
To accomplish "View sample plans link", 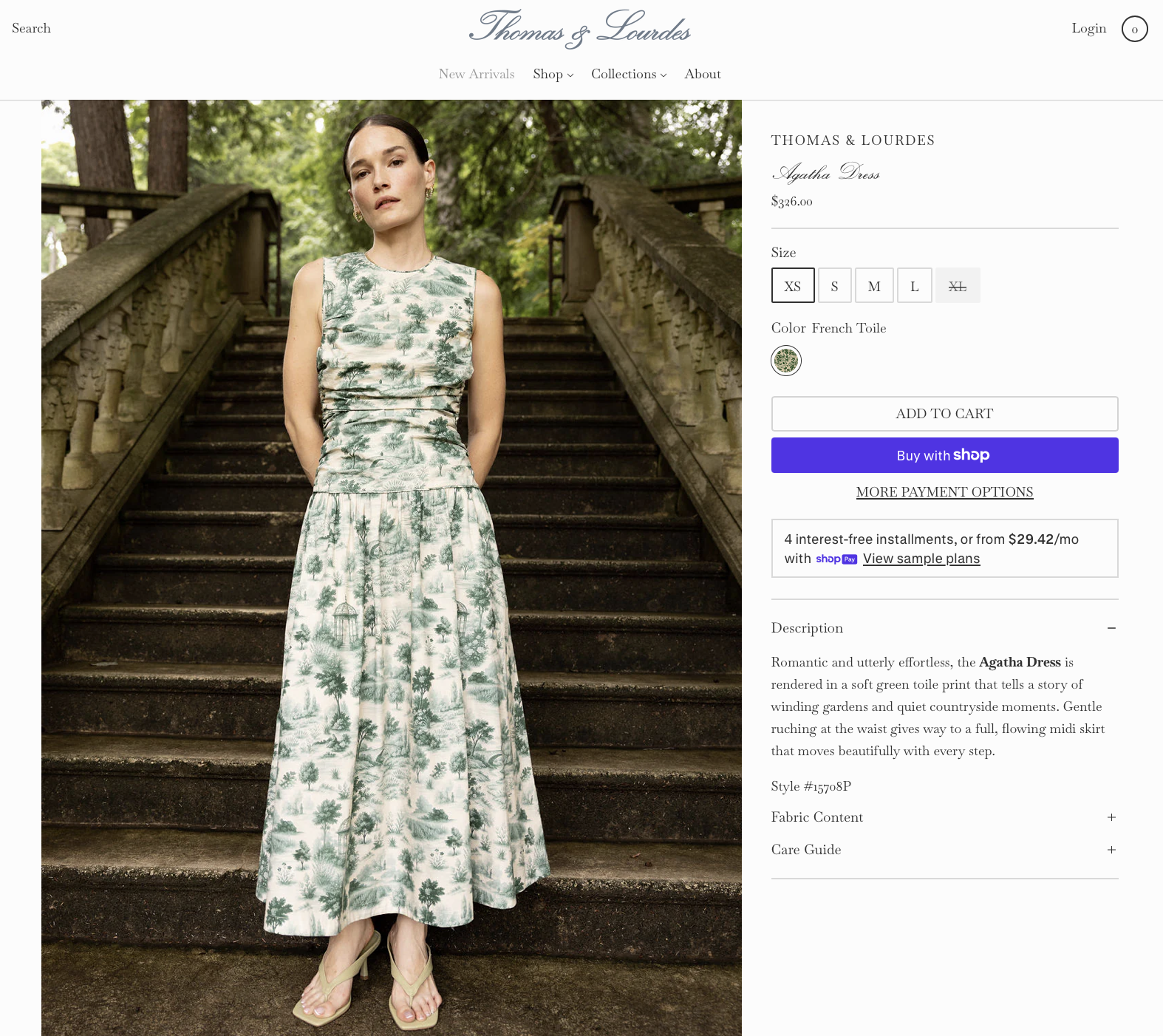I will point(921,559).
